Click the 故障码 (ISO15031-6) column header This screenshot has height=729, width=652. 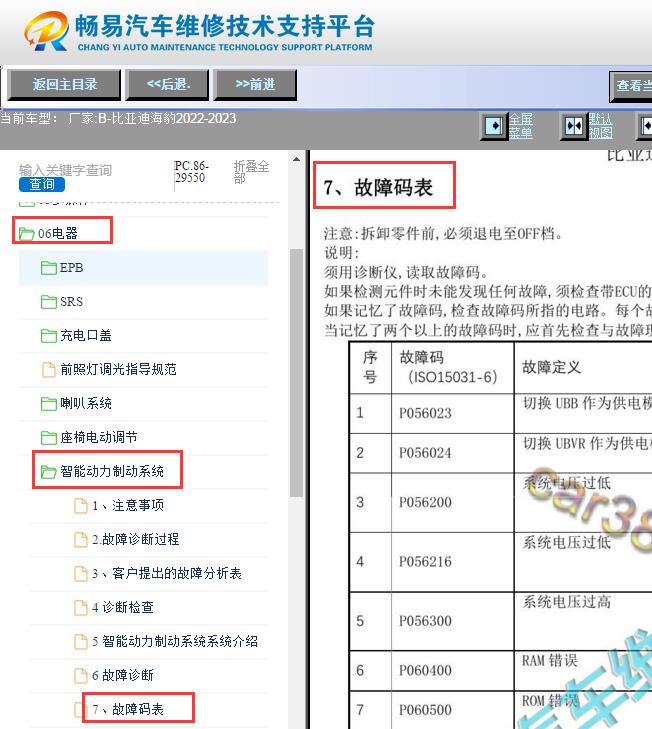coord(452,367)
